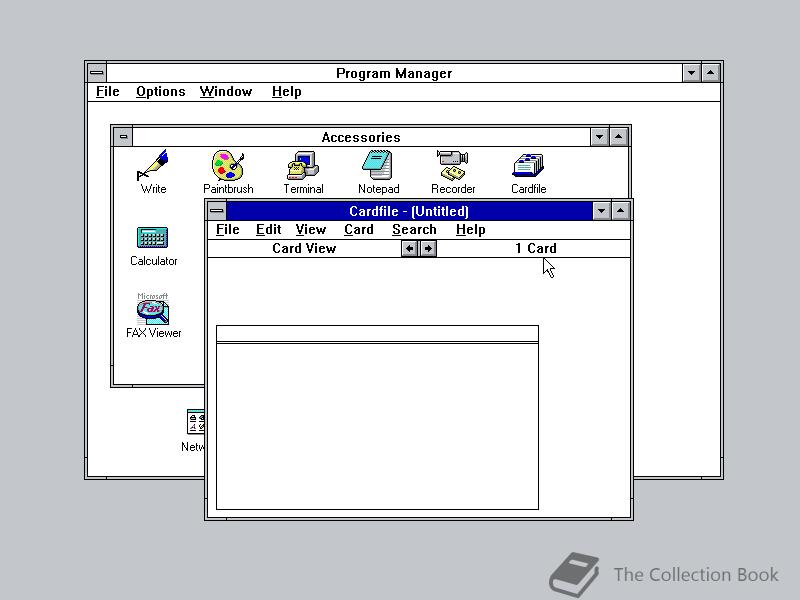
Task: Open the Search menu in Cardfile
Action: 414,230
